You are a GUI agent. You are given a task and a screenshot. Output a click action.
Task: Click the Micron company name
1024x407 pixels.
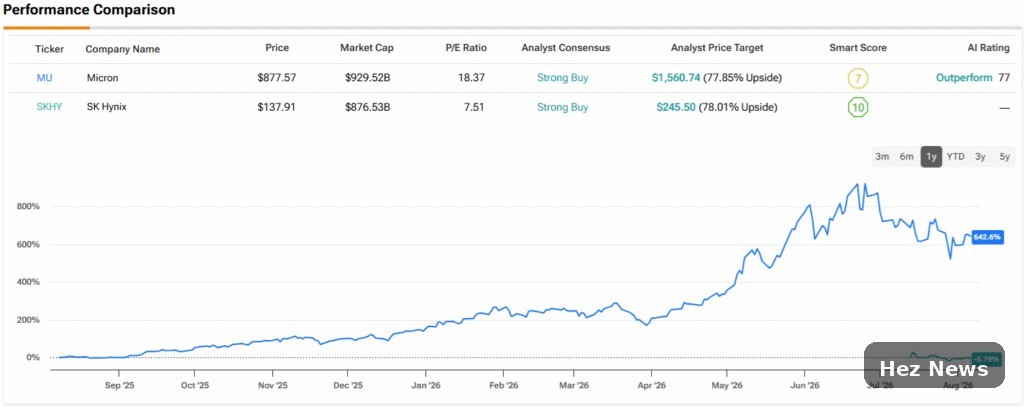pyautogui.click(x=101, y=78)
